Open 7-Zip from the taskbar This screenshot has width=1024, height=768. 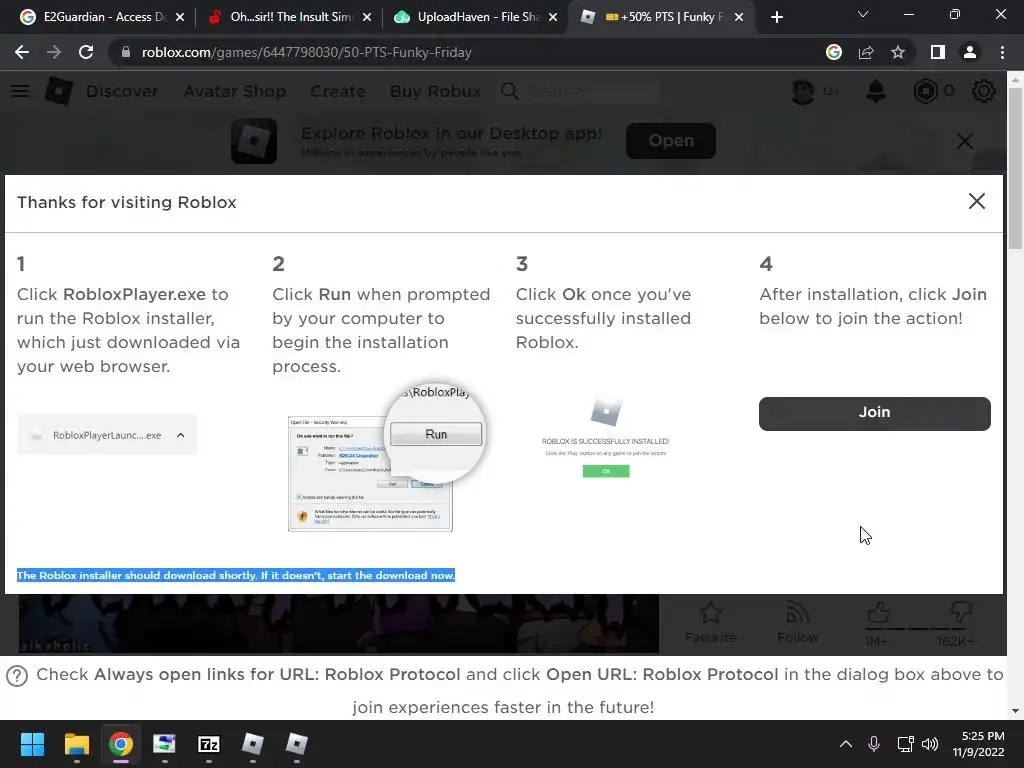(208, 744)
